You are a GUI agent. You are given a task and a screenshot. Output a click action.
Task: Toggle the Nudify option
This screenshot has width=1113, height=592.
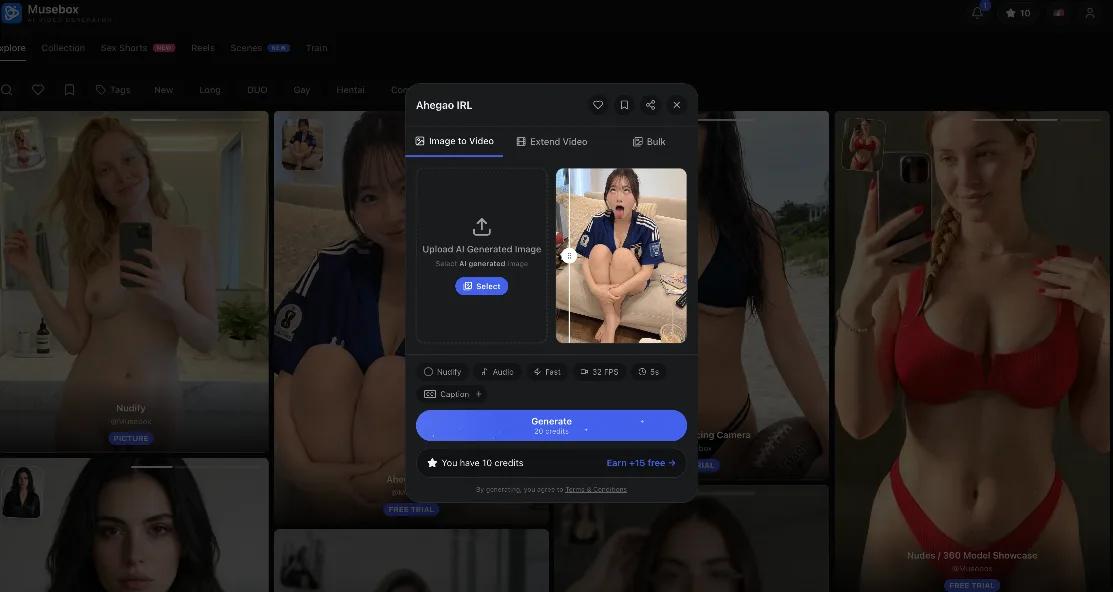click(x=442, y=372)
